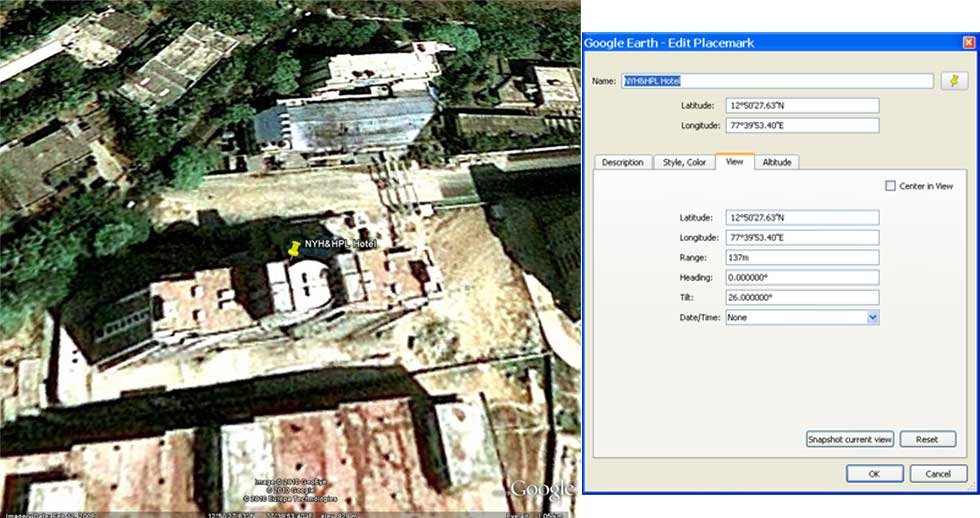Enable the Center in View checkbox
The image size is (980, 518).
click(x=891, y=186)
